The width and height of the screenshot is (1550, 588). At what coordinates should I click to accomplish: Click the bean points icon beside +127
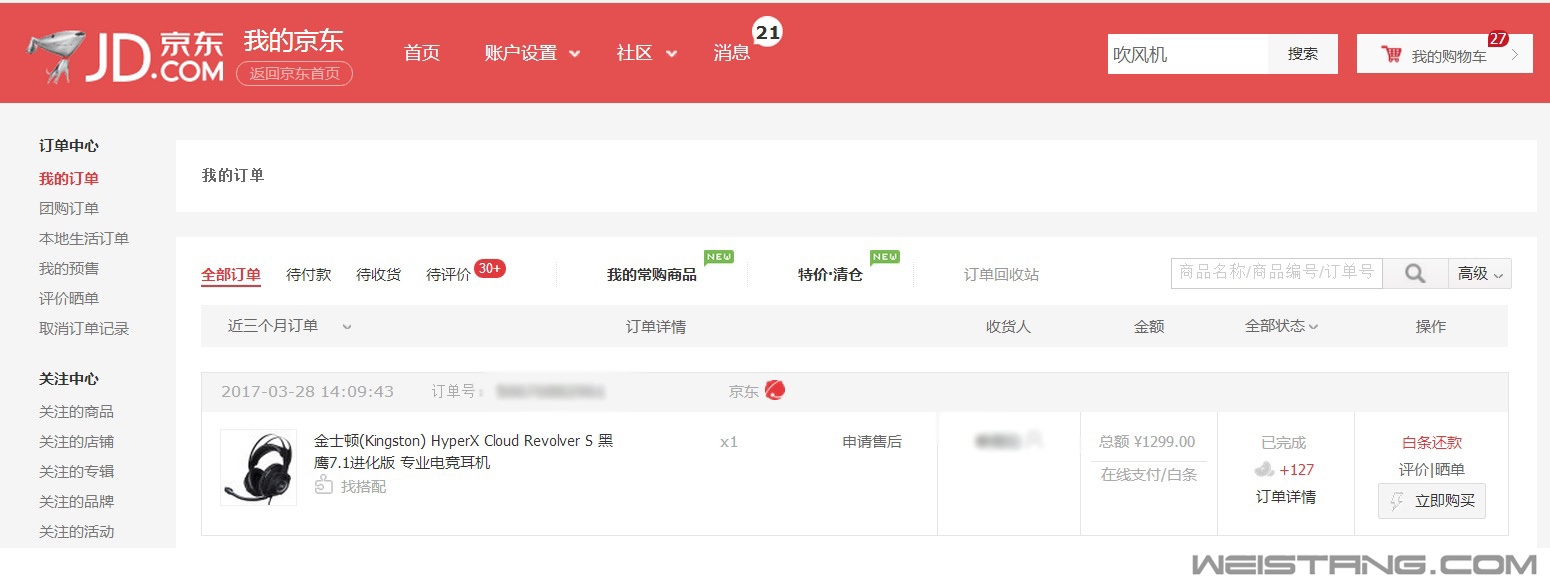tap(1265, 469)
